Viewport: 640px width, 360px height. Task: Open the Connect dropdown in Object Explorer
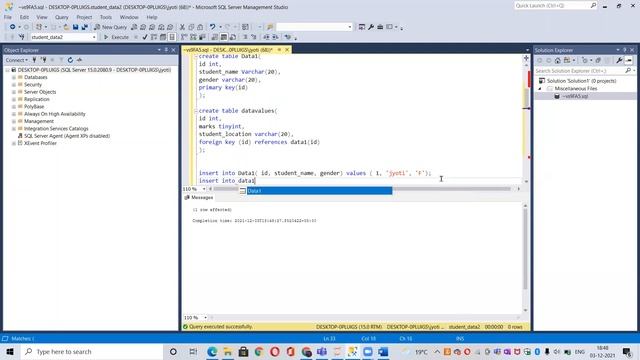pyautogui.click(x=16, y=60)
